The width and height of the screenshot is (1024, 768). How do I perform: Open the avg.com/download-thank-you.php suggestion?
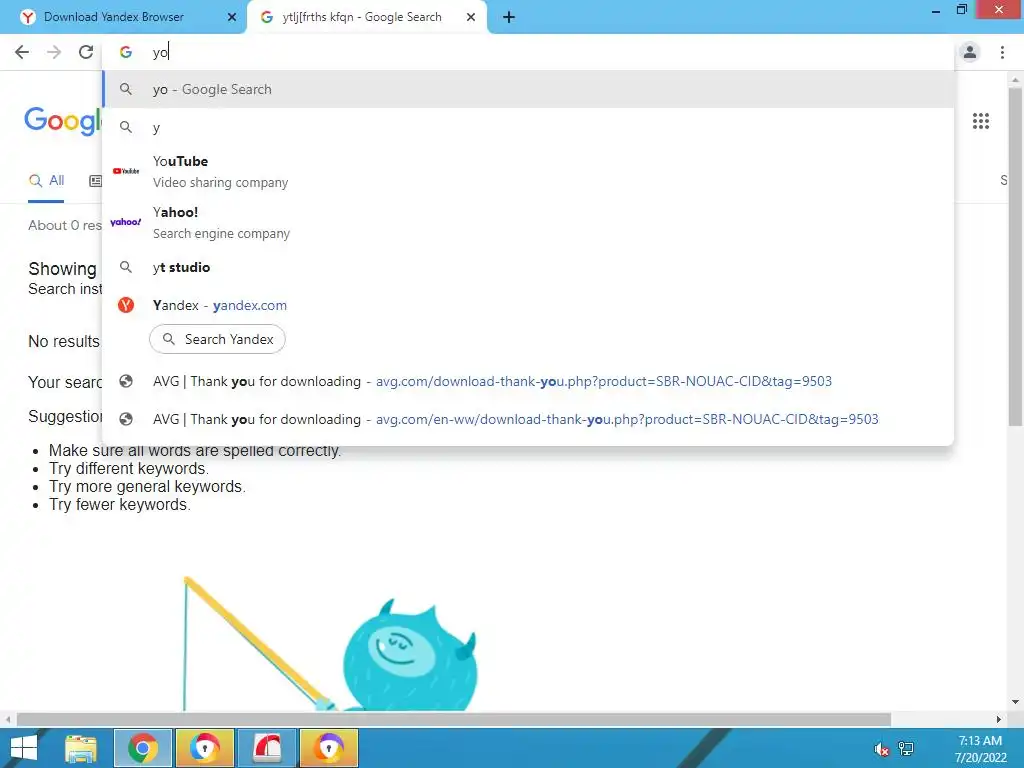click(528, 381)
